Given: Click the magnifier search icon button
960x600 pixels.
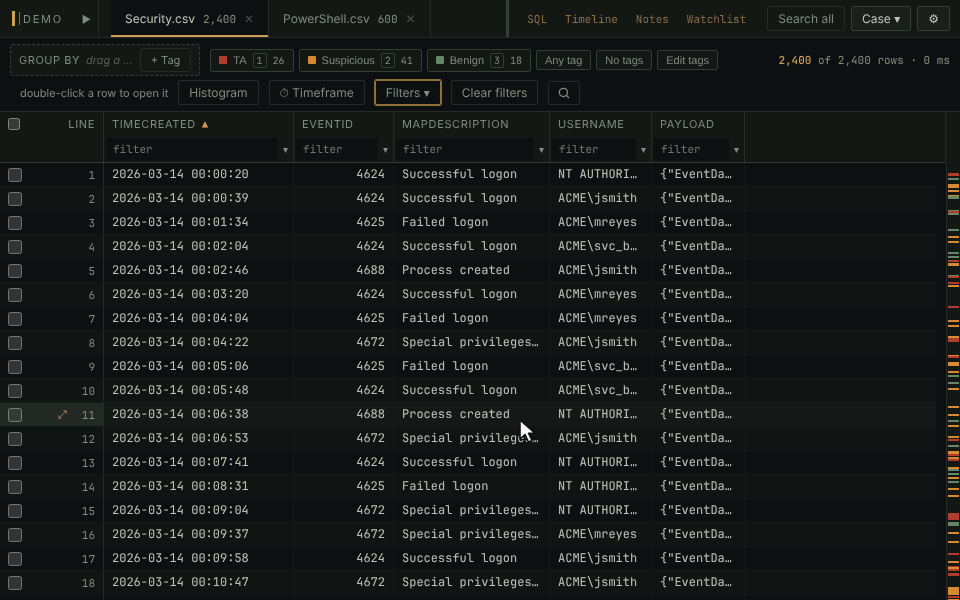Looking at the screenshot, I should coord(564,93).
